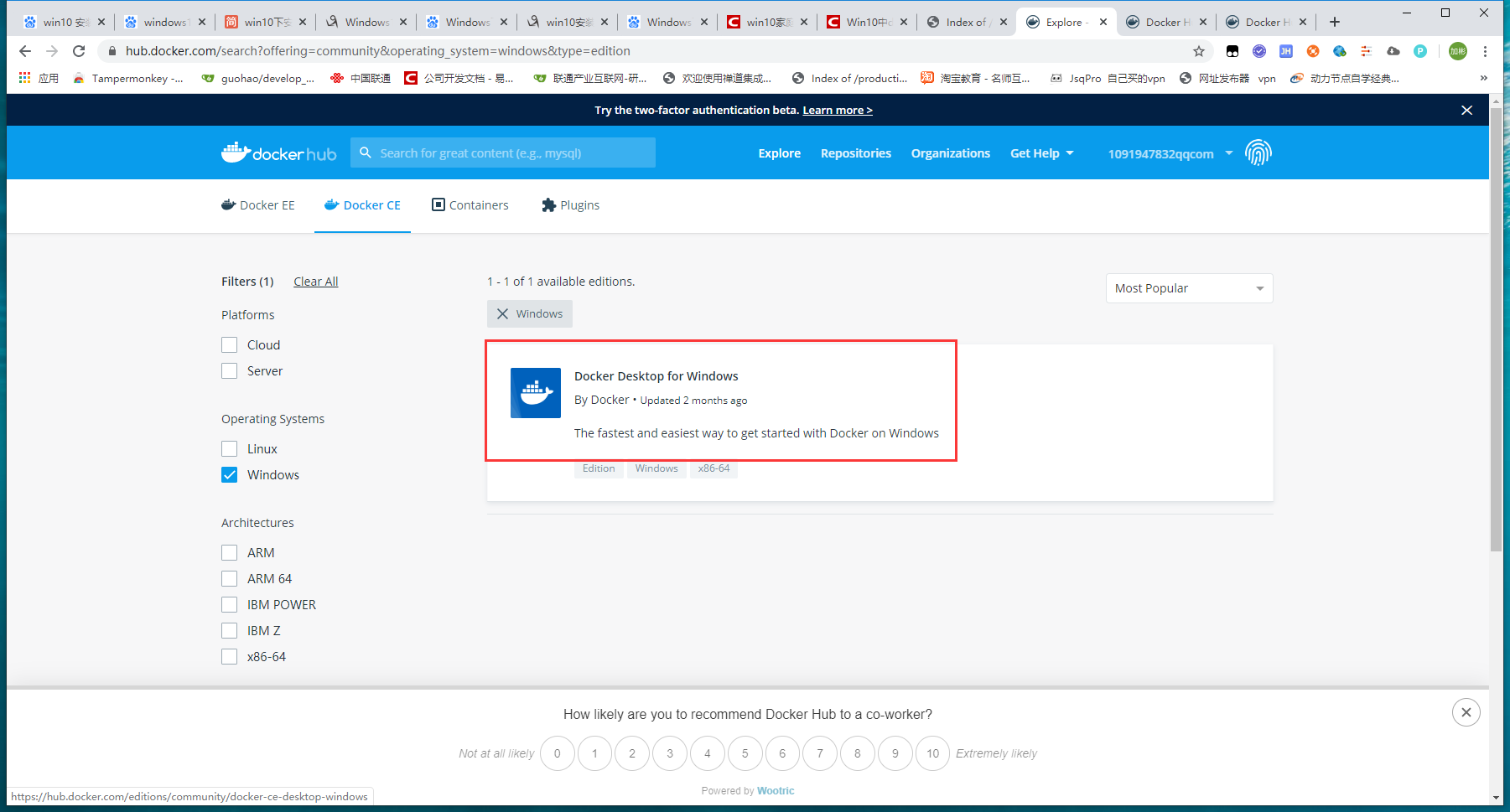Check the ARM 64 architecture box
The width and height of the screenshot is (1510, 812).
point(229,578)
